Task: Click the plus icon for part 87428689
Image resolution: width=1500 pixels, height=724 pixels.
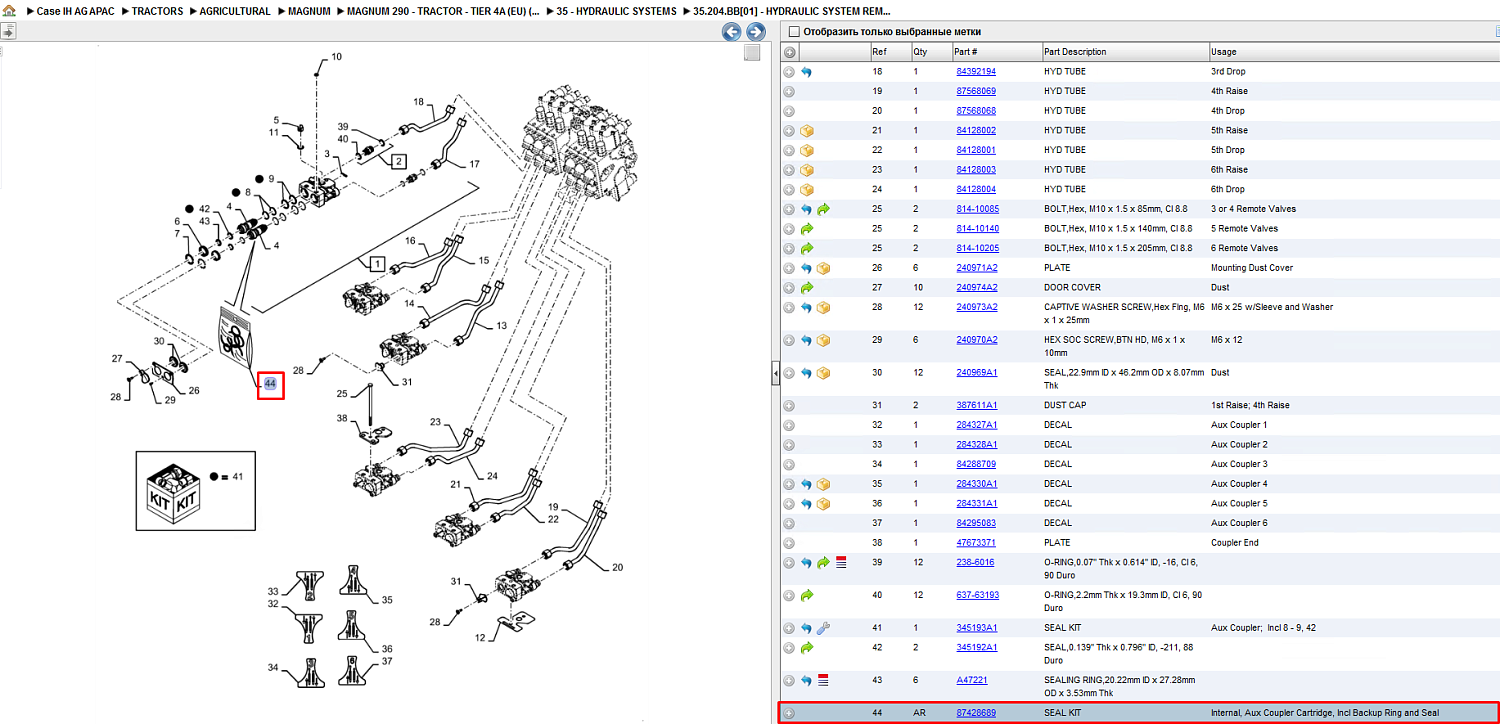Action: [x=789, y=713]
